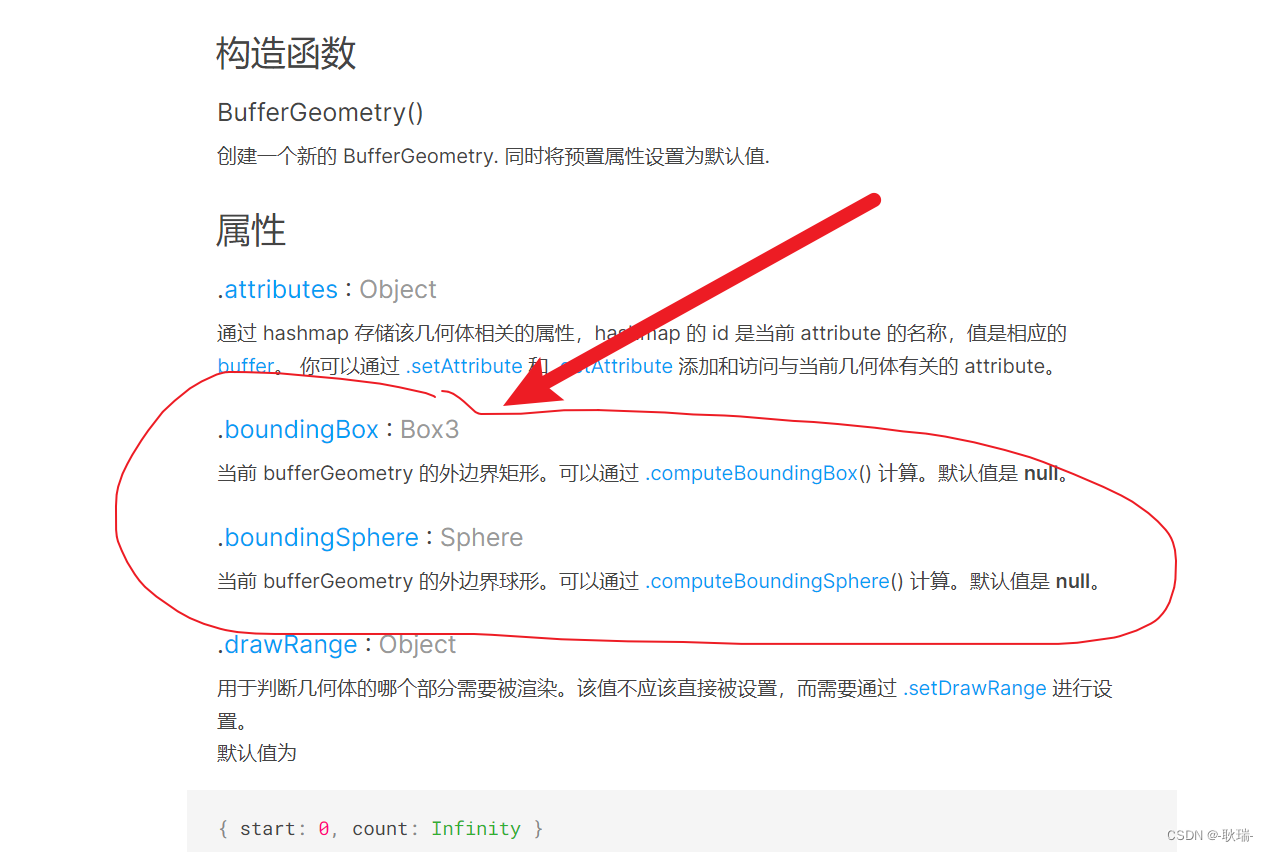Image resolution: width=1268 pixels, height=852 pixels.
Task: Open the .computeBoundingSphere method link
Action: click(768, 581)
